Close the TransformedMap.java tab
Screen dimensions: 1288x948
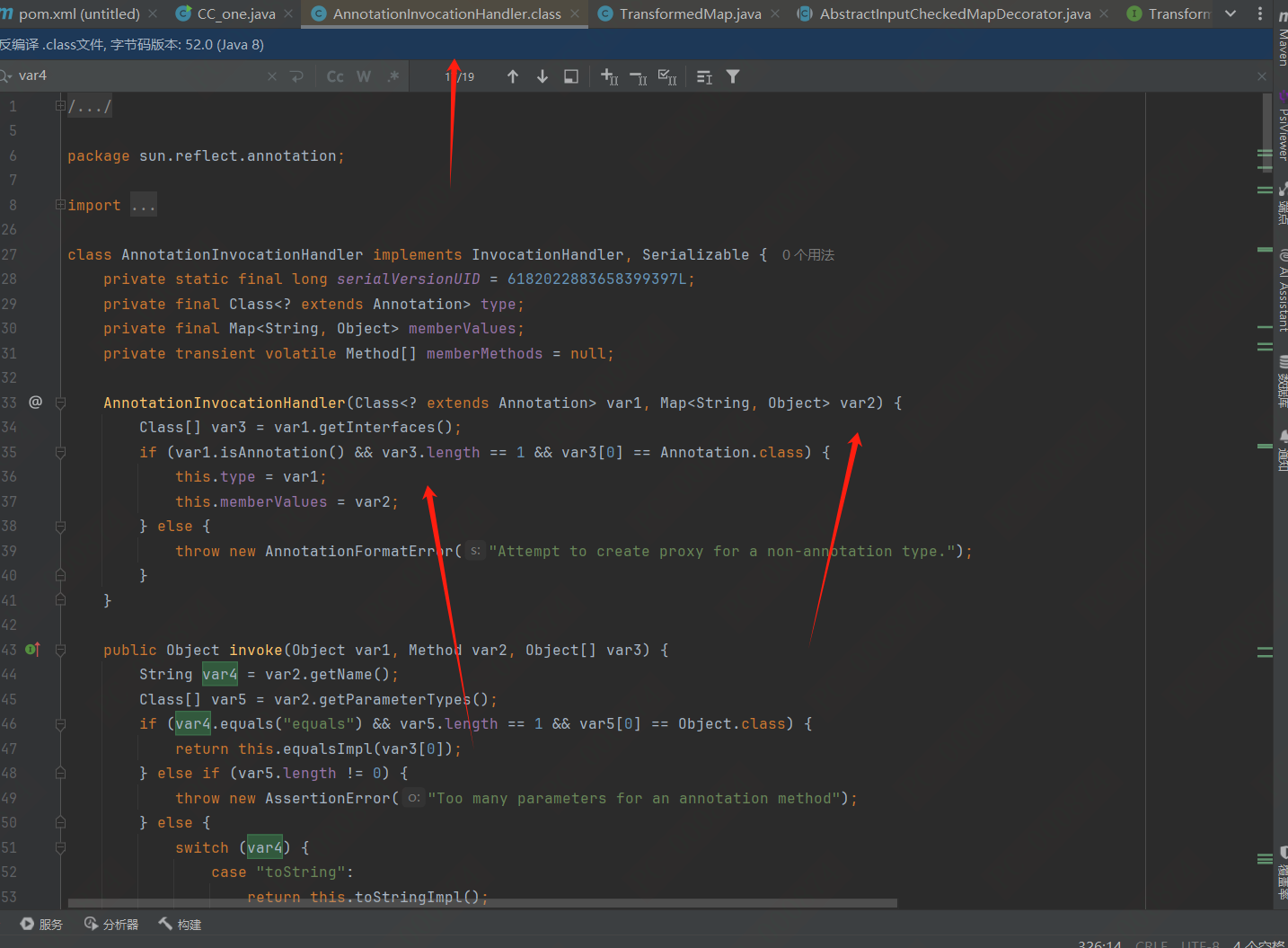click(x=775, y=13)
